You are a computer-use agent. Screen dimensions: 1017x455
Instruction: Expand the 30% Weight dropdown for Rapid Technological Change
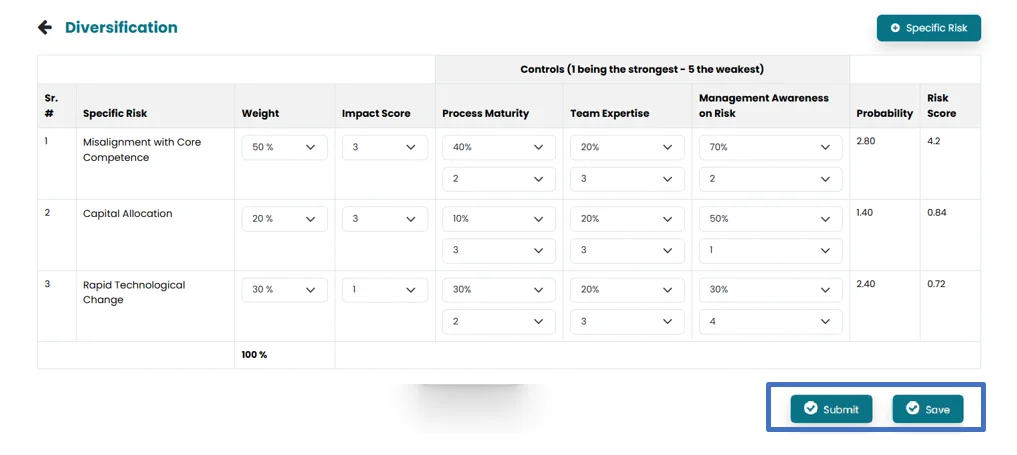point(285,289)
